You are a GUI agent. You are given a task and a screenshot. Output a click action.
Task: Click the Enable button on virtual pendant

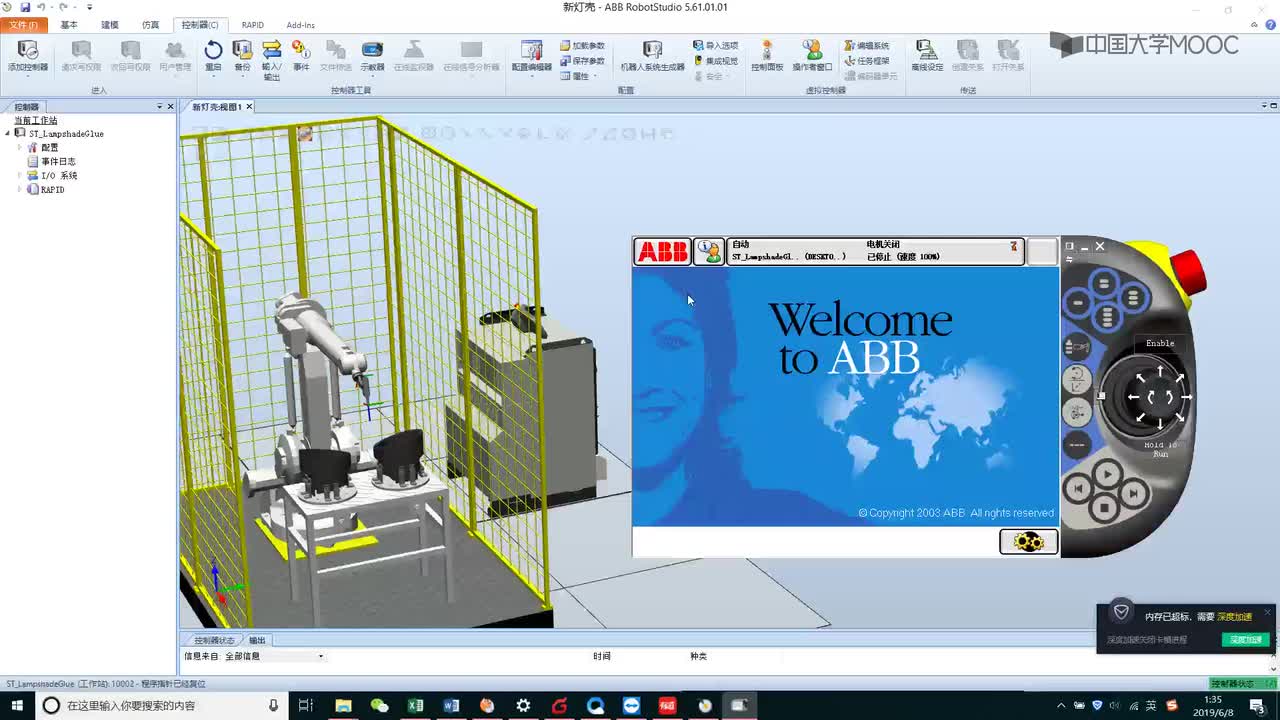1160,343
